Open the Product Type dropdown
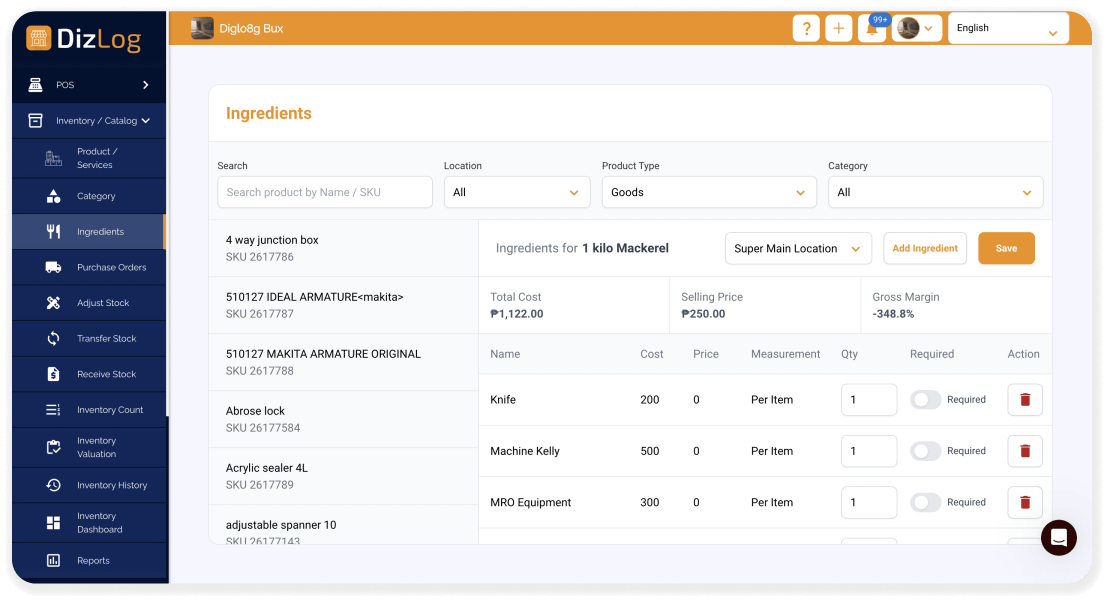 (x=708, y=193)
